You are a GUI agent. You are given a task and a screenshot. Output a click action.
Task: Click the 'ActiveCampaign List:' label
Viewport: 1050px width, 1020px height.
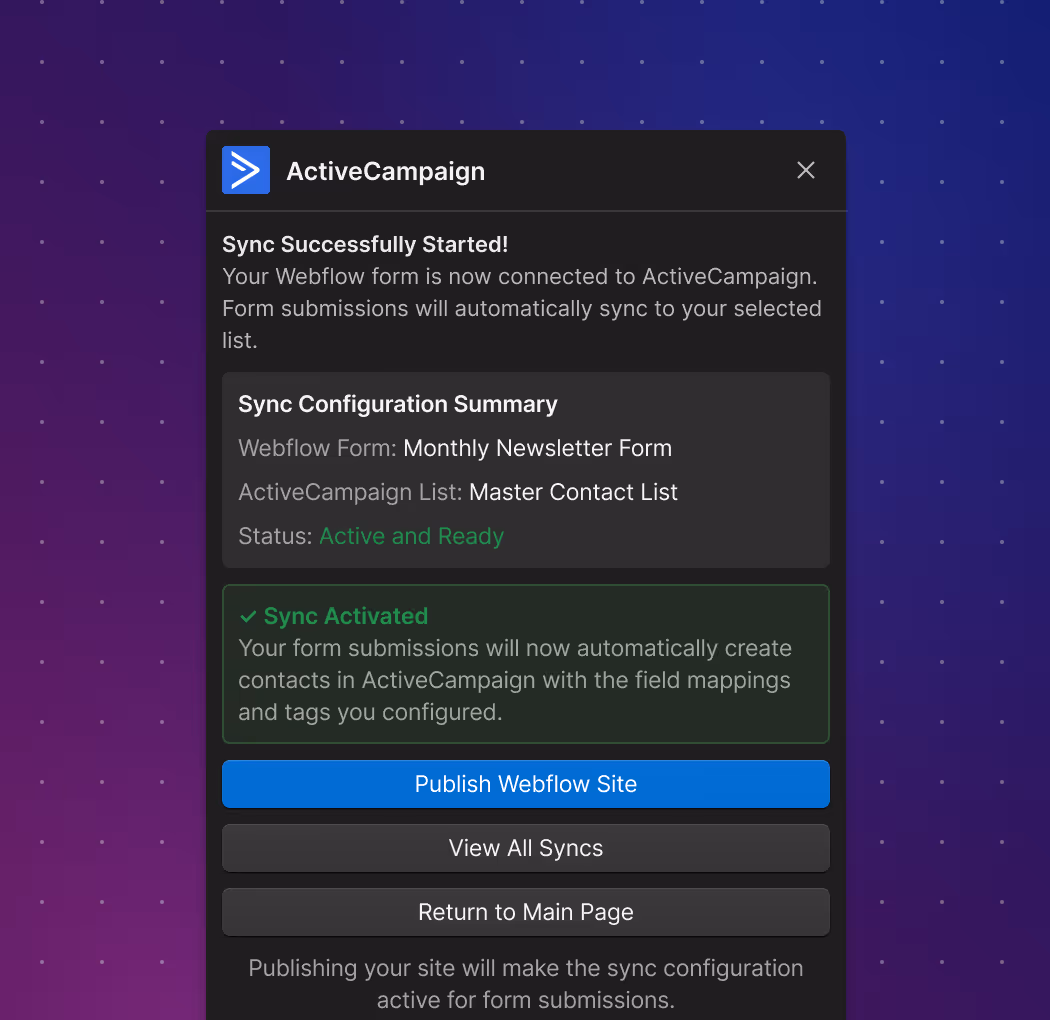(350, 492)
